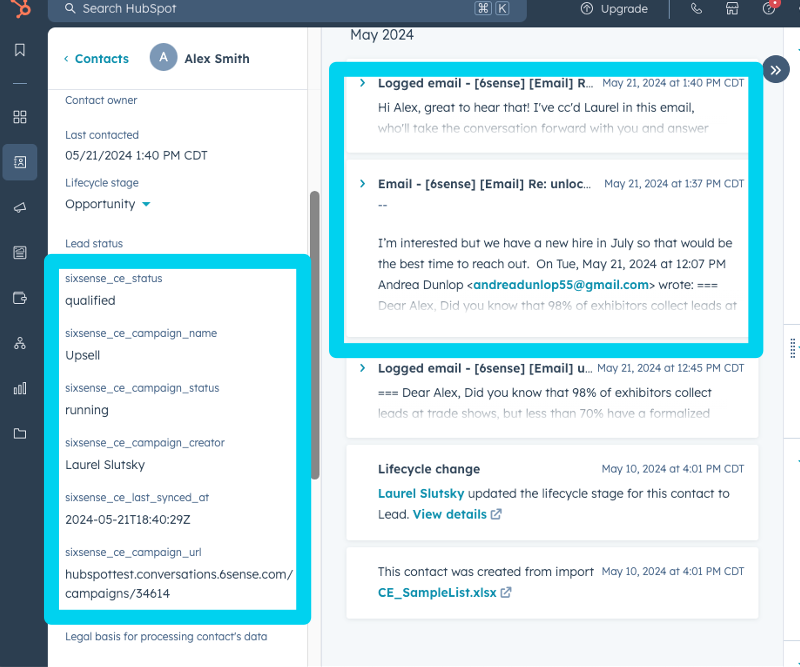Open the Content sidebar icon
Image resolution: width=800 pixels, height=667 pixels.
[x=20, y=253]
